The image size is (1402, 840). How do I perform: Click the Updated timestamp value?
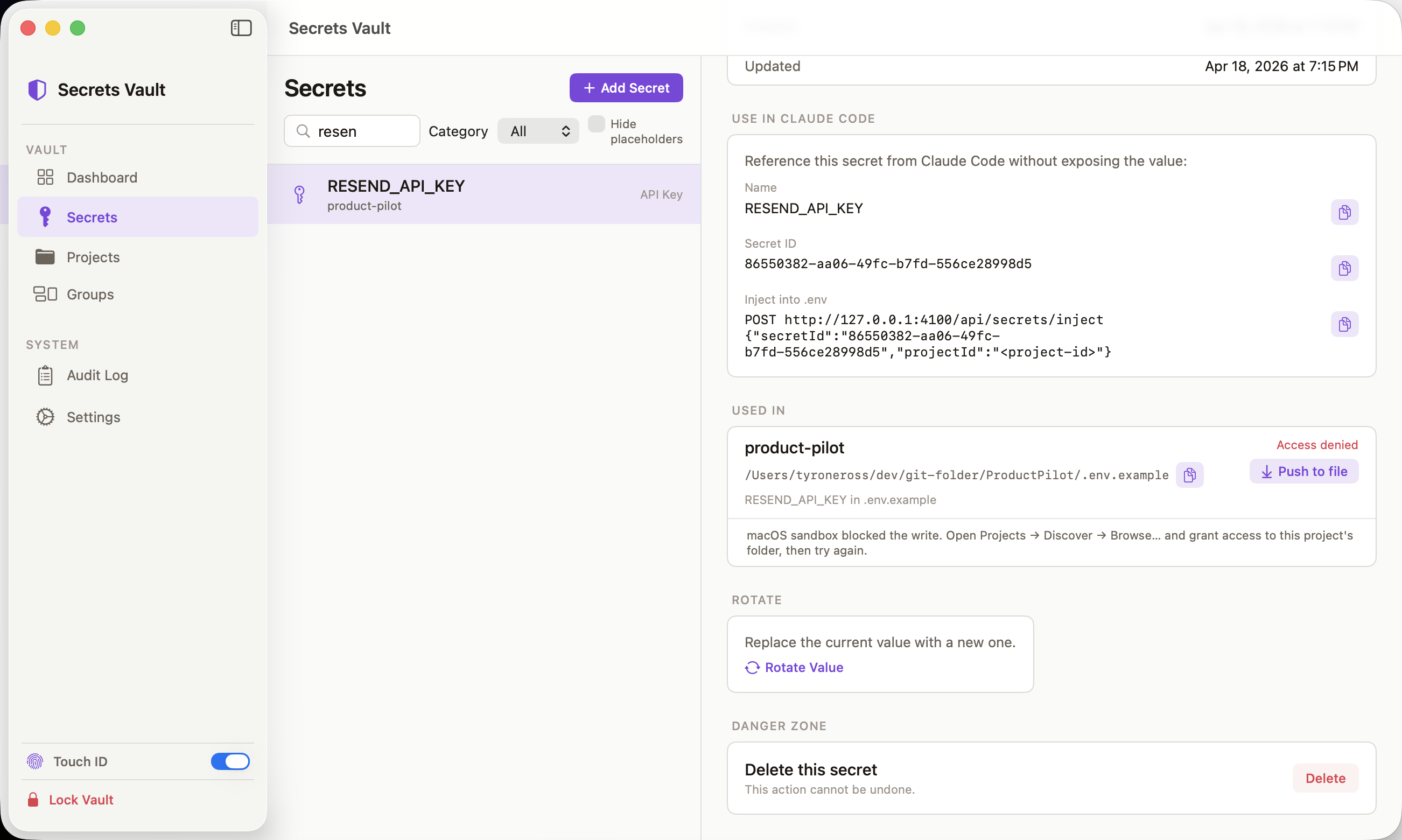coord(1281,66)
